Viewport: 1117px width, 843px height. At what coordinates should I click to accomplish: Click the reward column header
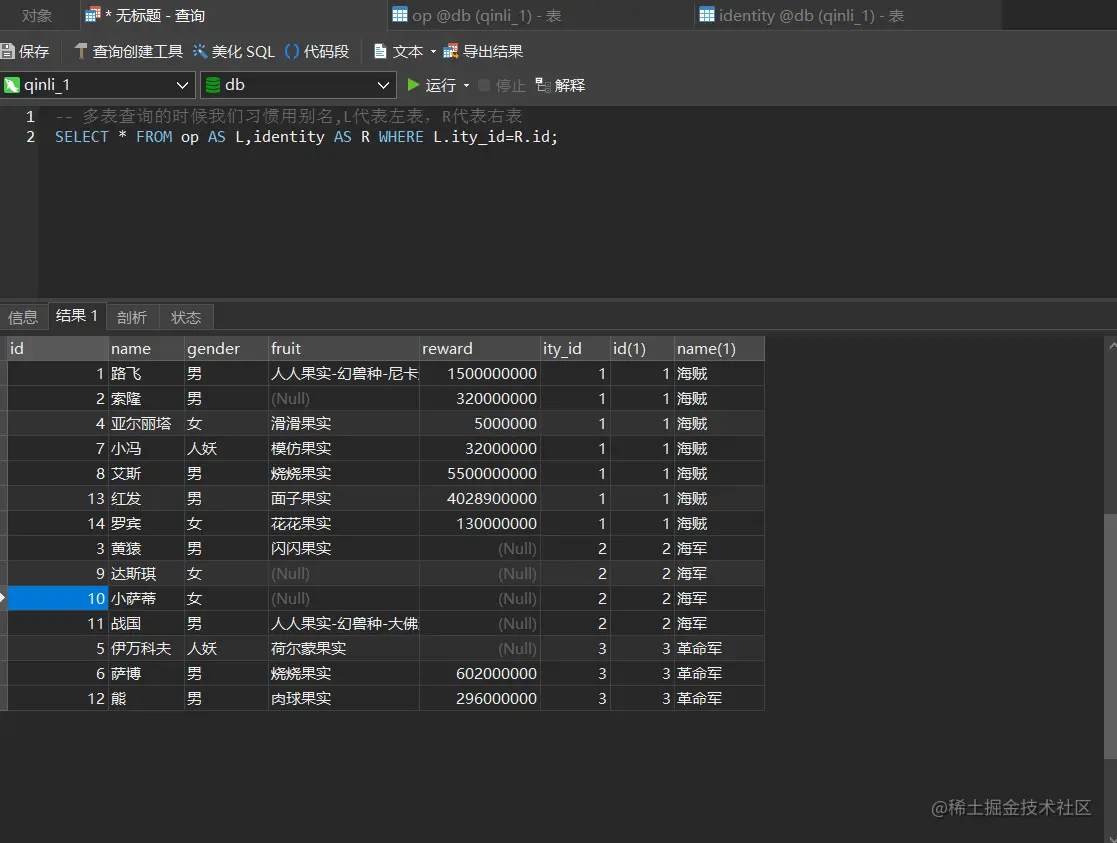479,348
